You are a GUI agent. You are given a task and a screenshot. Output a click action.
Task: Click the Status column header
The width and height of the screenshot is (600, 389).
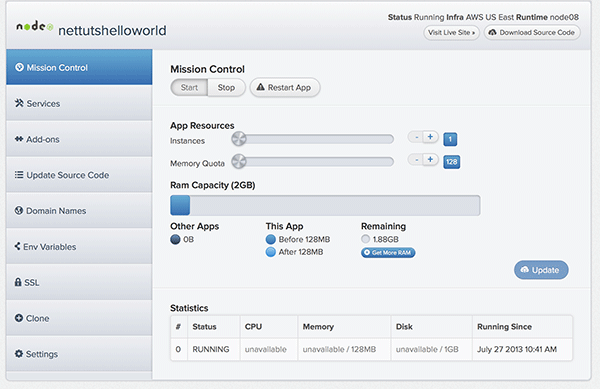pos(214,327)
